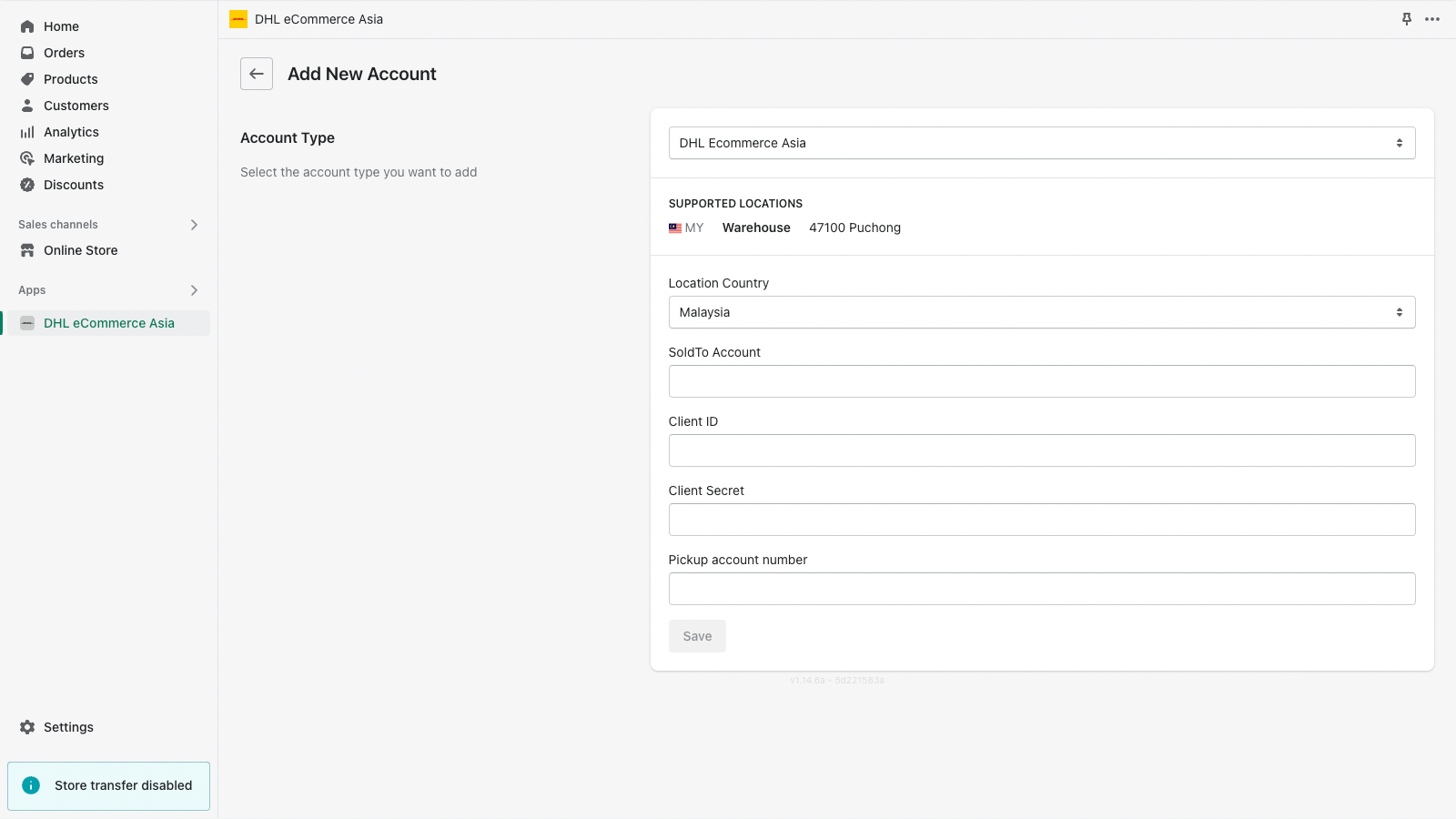Click the Add New Account page title
This screenshot has width=1456, height=819.
[362, 74]
